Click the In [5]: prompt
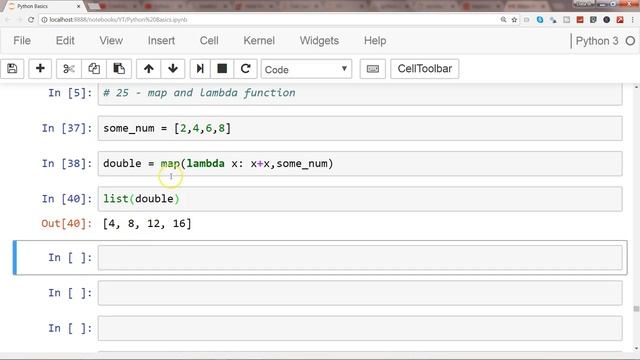 [70, 93]
